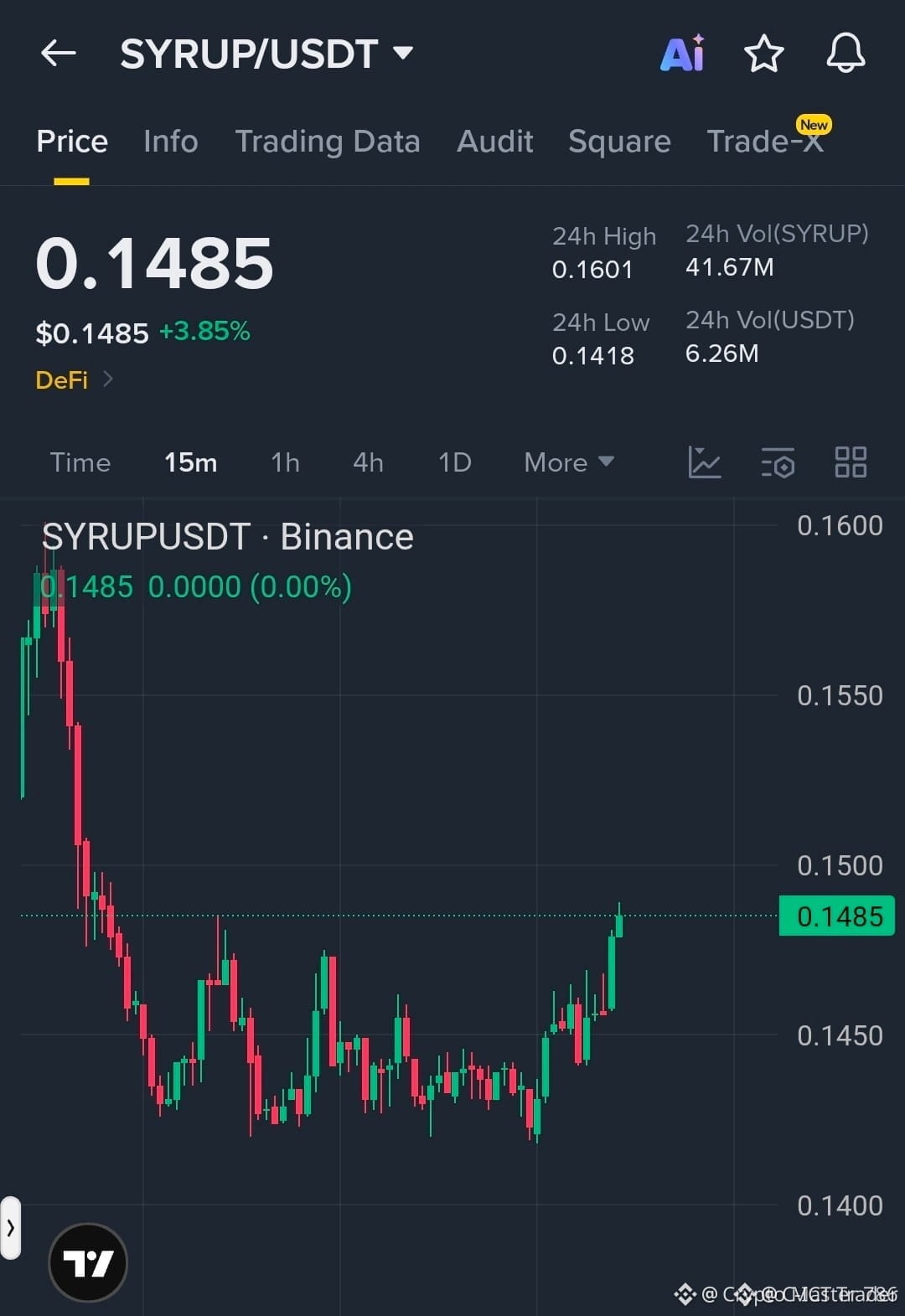Click the 0.1485 current price tag

pyautogui.click(x=837, y=916)
